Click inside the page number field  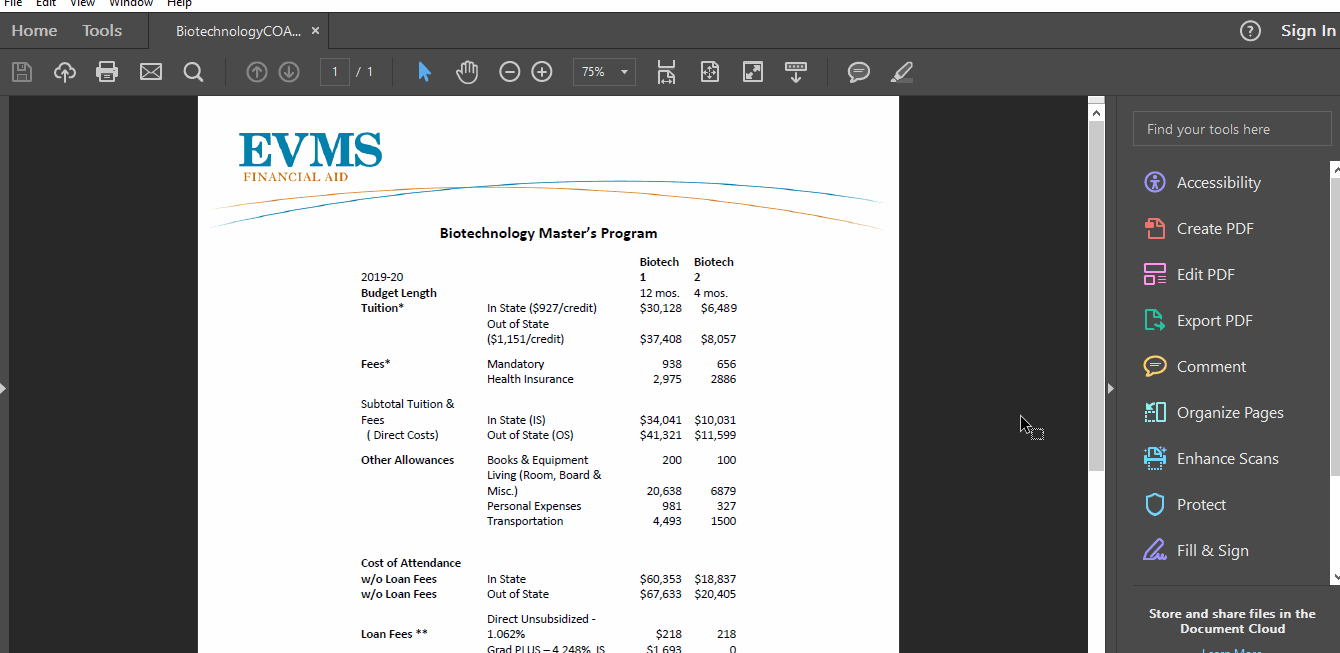[x=334, y=71]
